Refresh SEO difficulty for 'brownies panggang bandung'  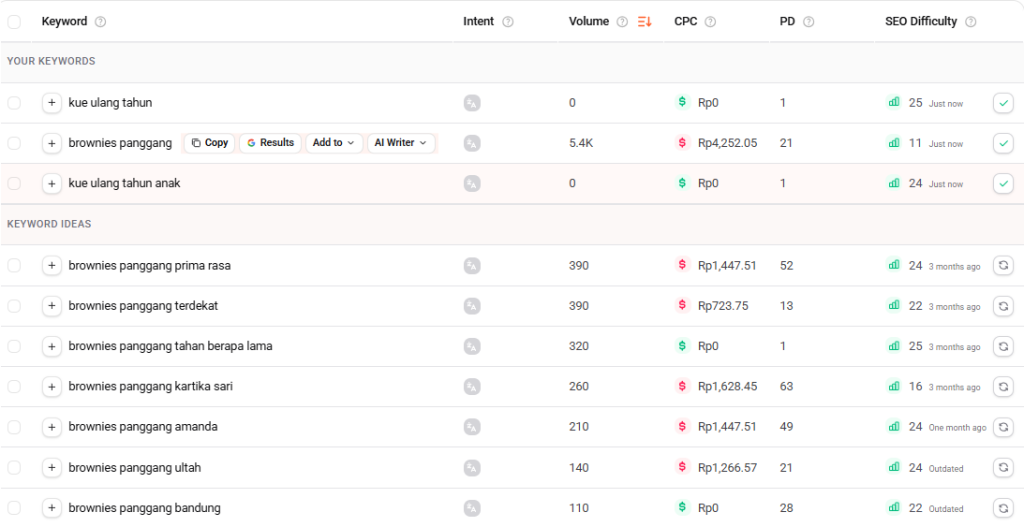[1003, 508]
